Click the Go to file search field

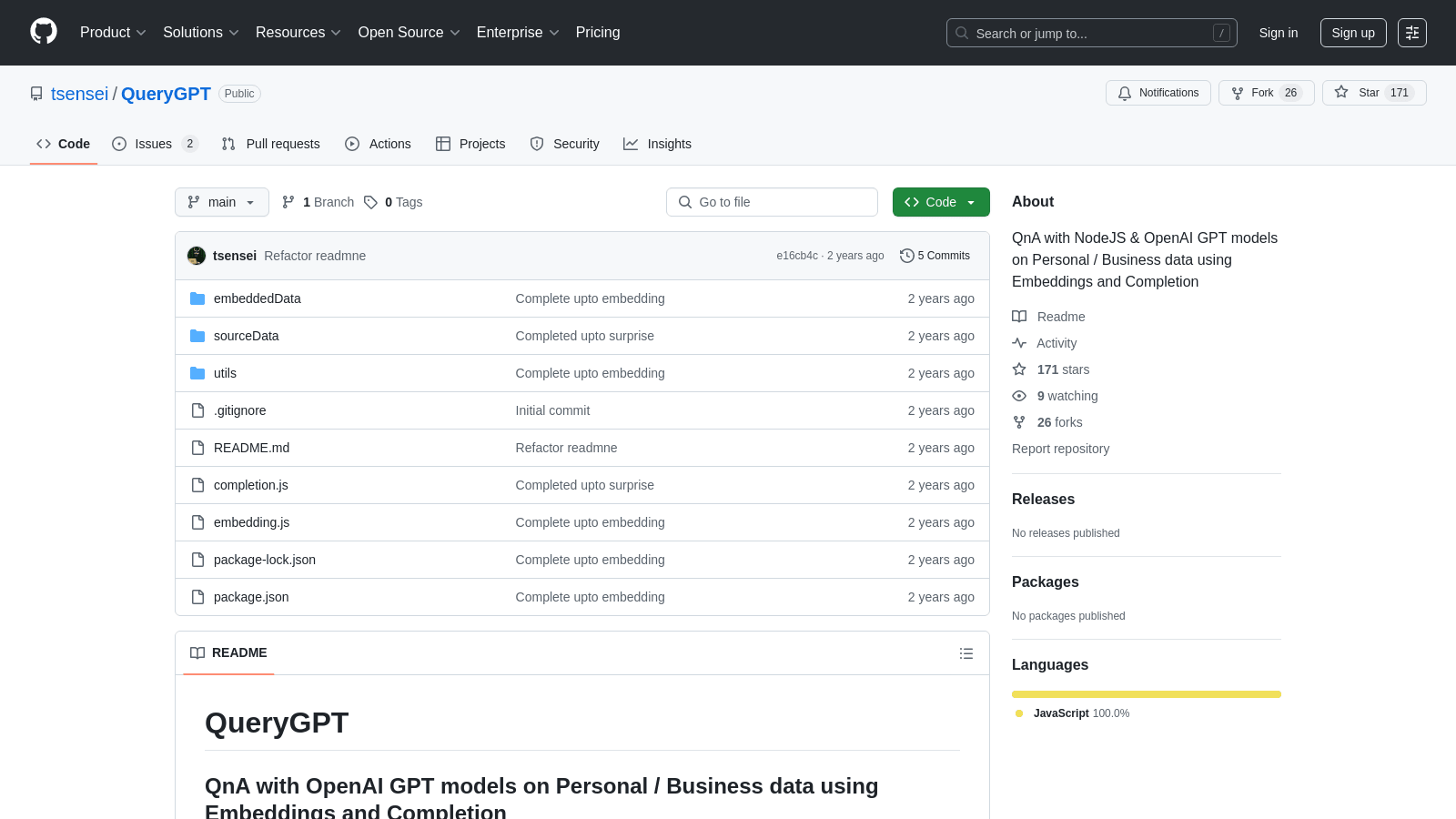coord(772,202)
